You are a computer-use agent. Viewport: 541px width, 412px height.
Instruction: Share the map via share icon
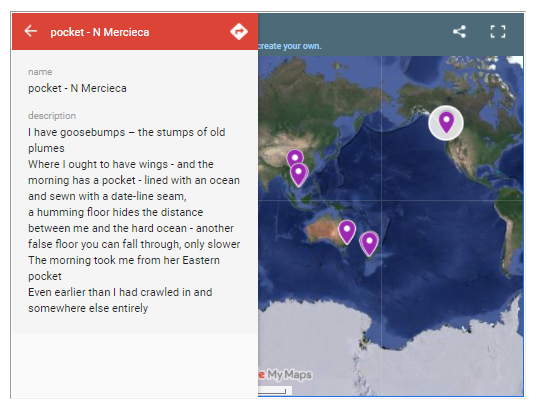(459, 32)
